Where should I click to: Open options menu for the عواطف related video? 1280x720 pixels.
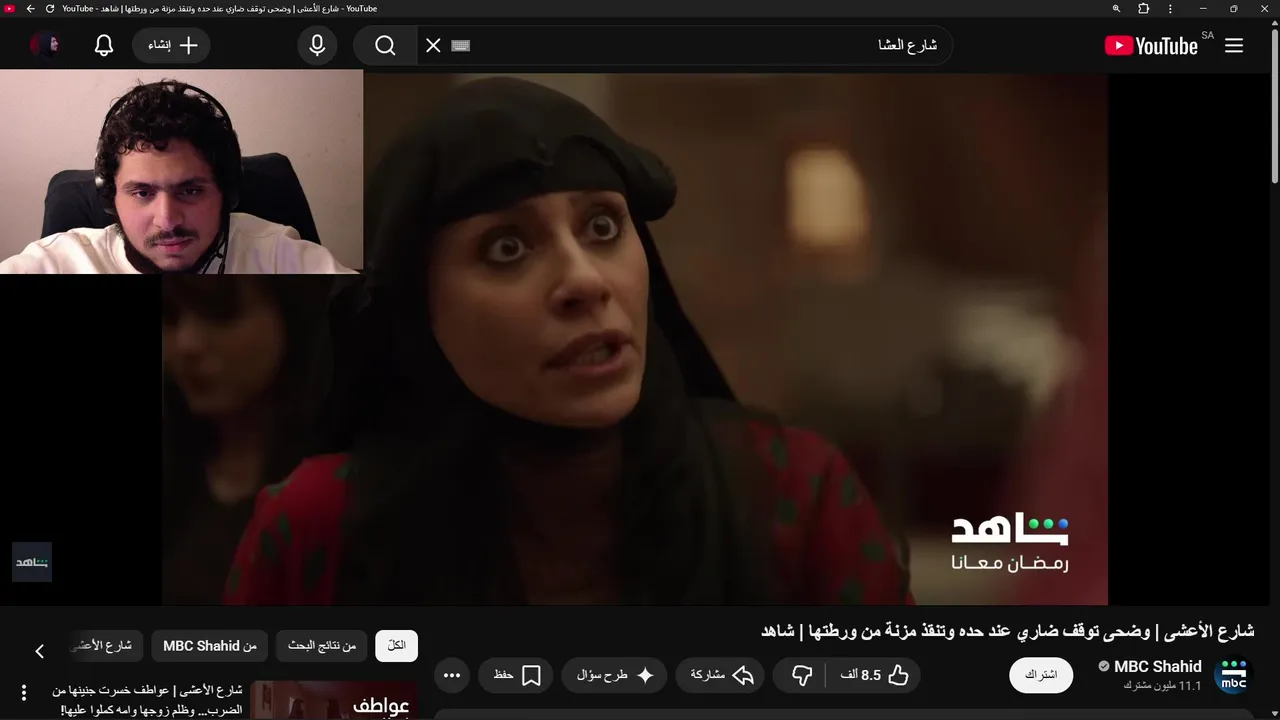24,692
